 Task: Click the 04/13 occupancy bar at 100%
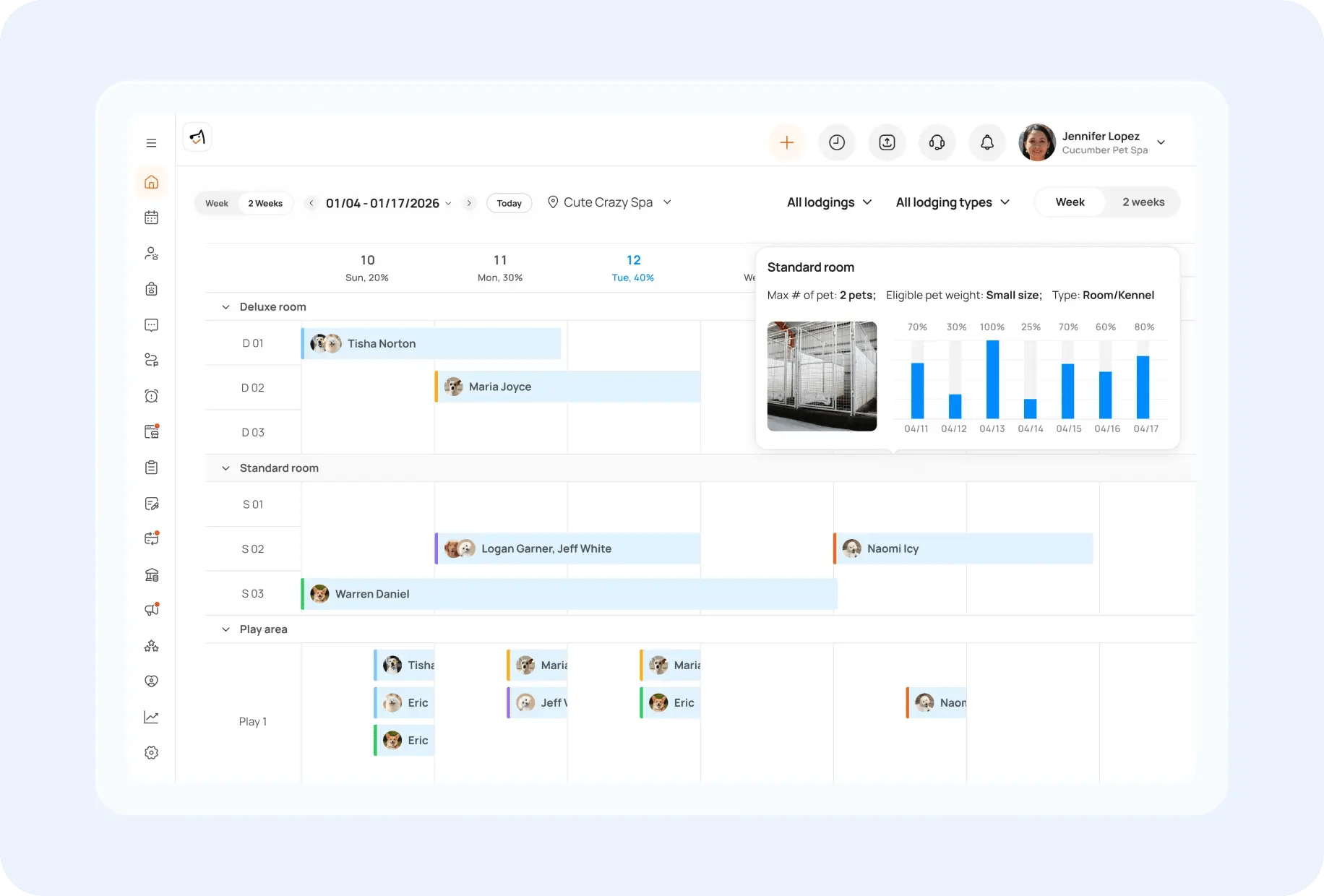point(992,379)
